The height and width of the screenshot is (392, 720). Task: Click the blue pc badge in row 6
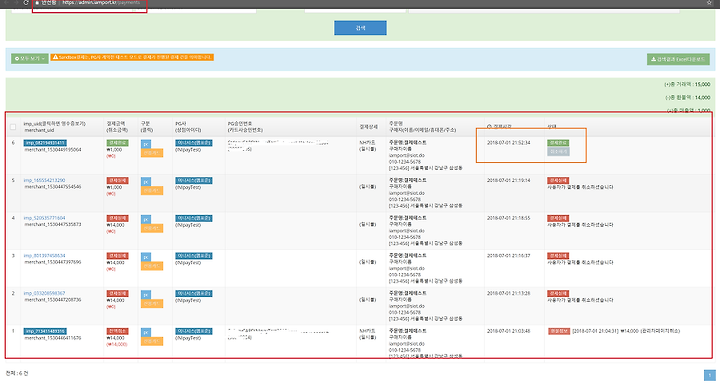tap(146, 144)
